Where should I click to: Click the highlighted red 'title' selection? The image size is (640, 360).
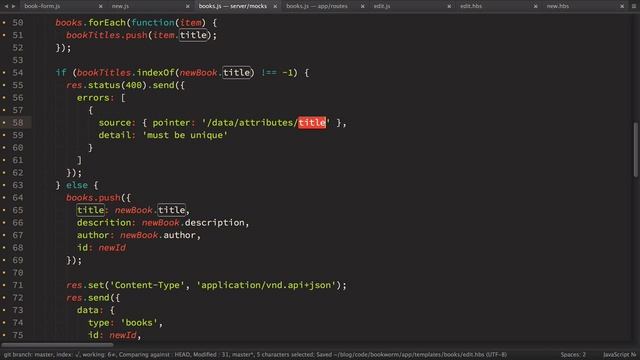[312, 122]
